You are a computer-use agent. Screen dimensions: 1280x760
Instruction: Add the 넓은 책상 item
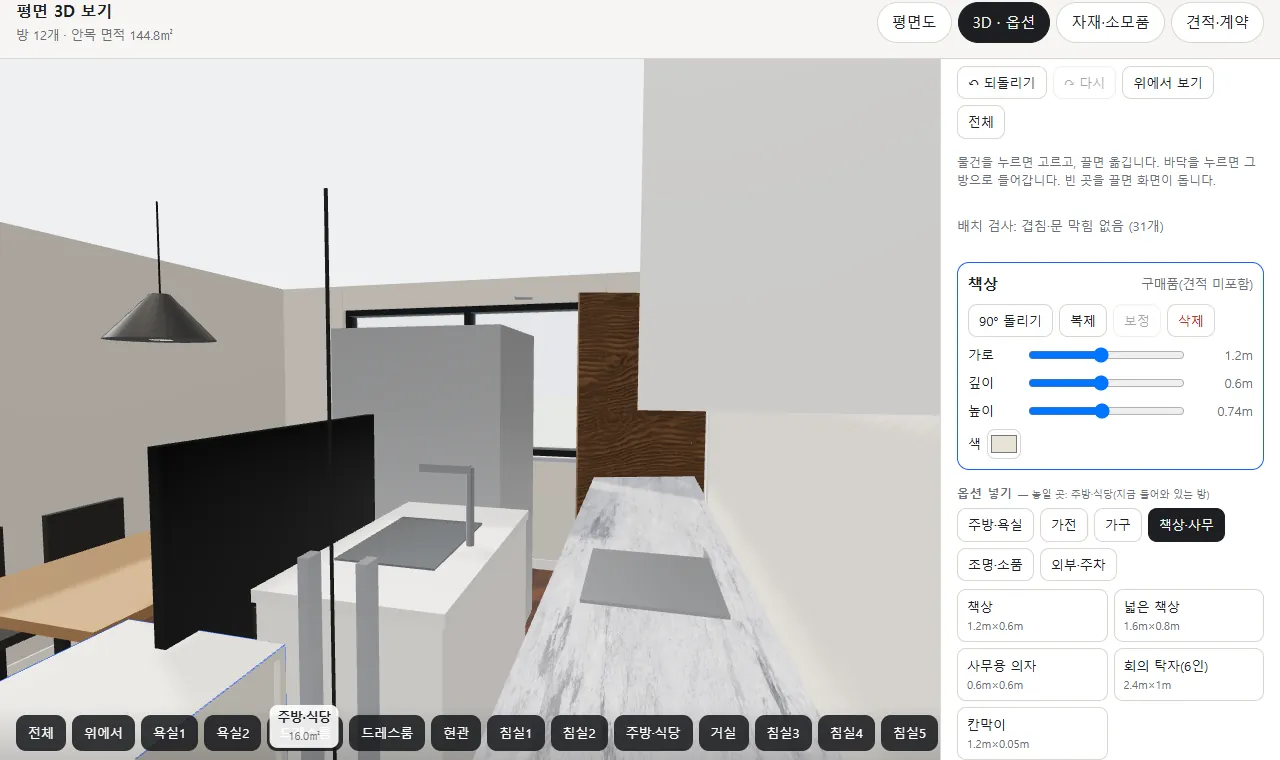coord(1189,615)
